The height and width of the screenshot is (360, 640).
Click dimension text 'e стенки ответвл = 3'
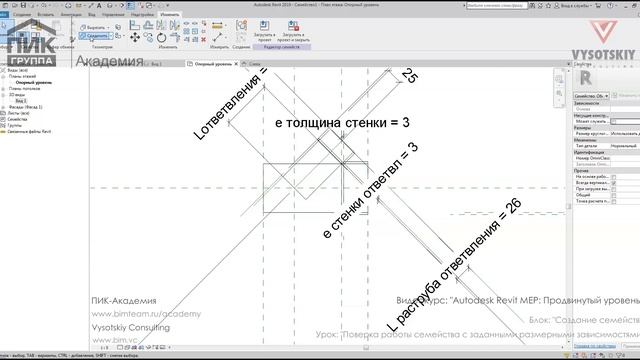tap(370, 190)
